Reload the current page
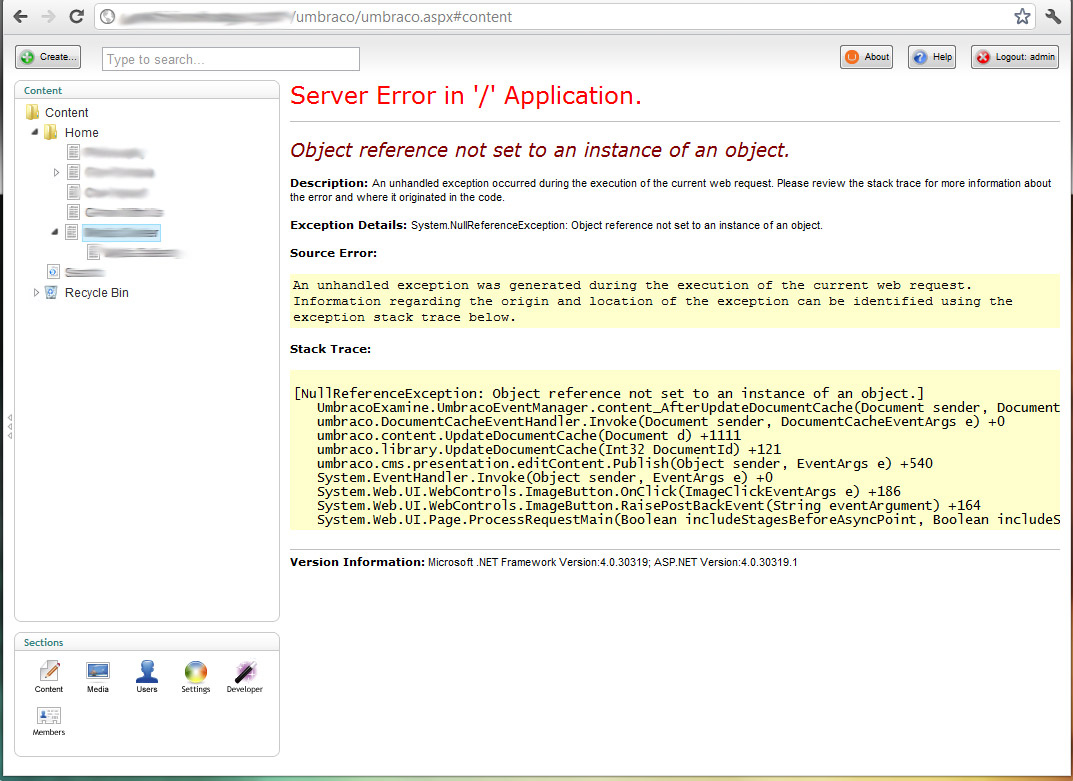The image size is (1073, 781). click(x=77, y=16)
